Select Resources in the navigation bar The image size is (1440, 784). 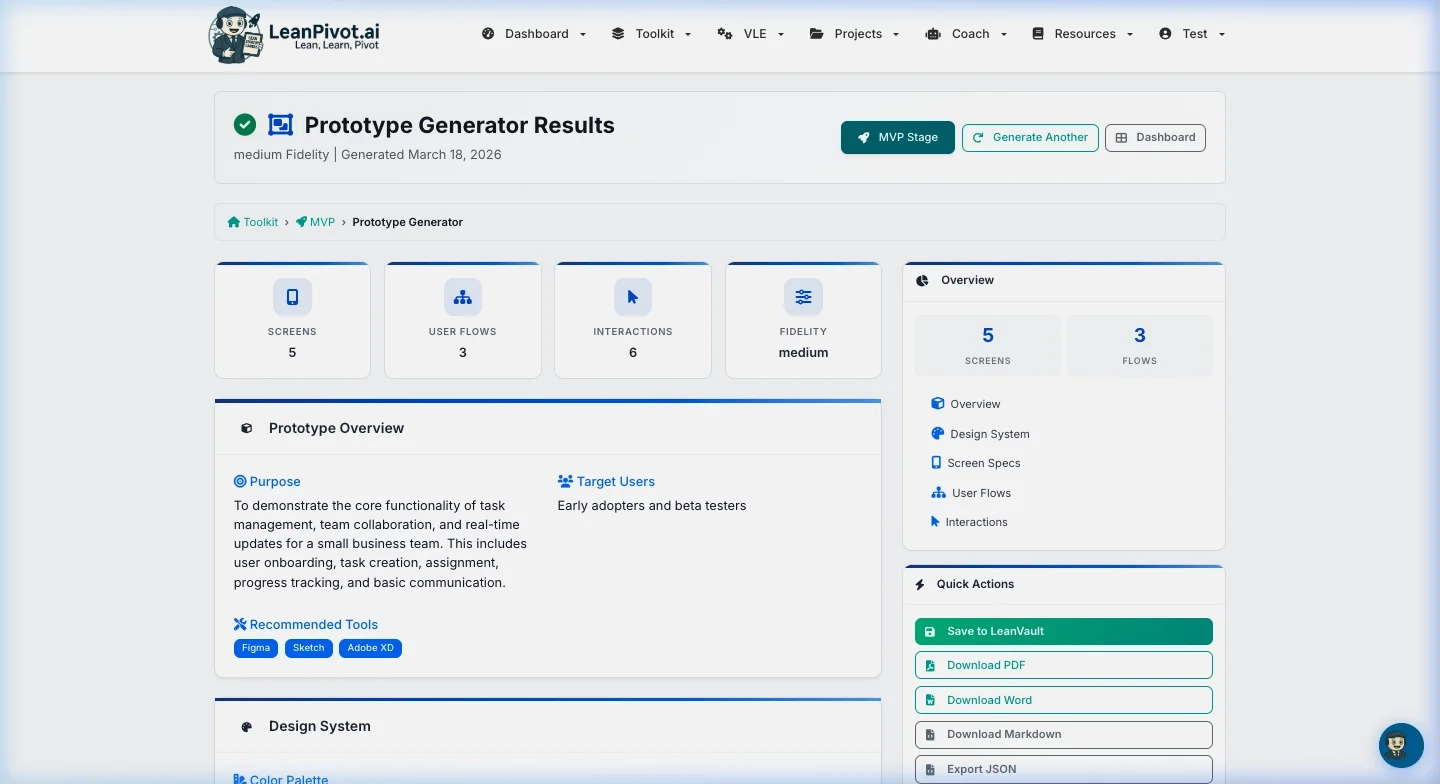coord(1082,33)
